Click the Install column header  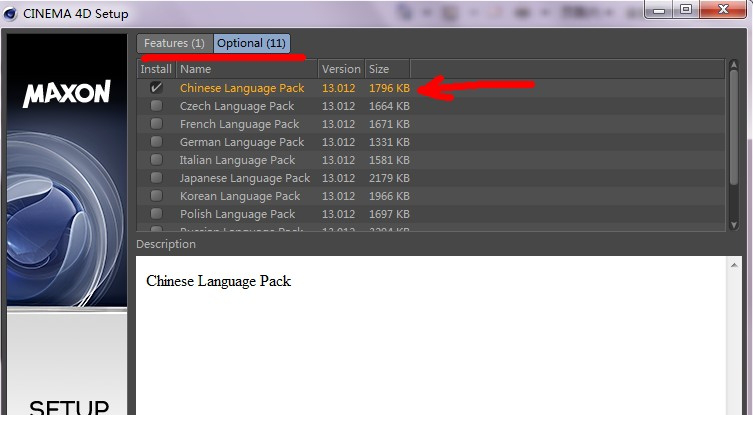pyautogui.click(x=156, y=69)
